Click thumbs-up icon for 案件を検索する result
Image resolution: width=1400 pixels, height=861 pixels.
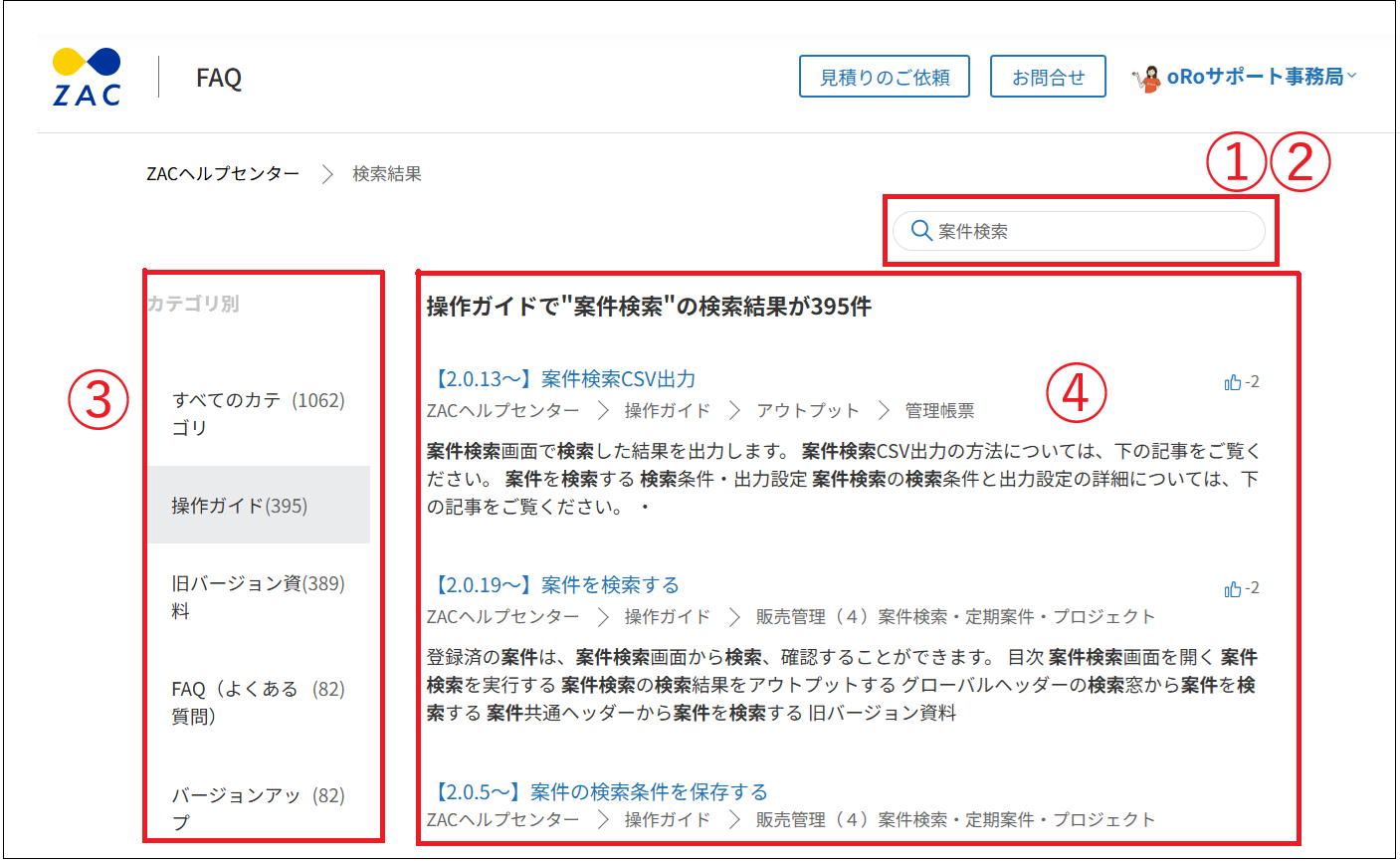(1233, 588)
